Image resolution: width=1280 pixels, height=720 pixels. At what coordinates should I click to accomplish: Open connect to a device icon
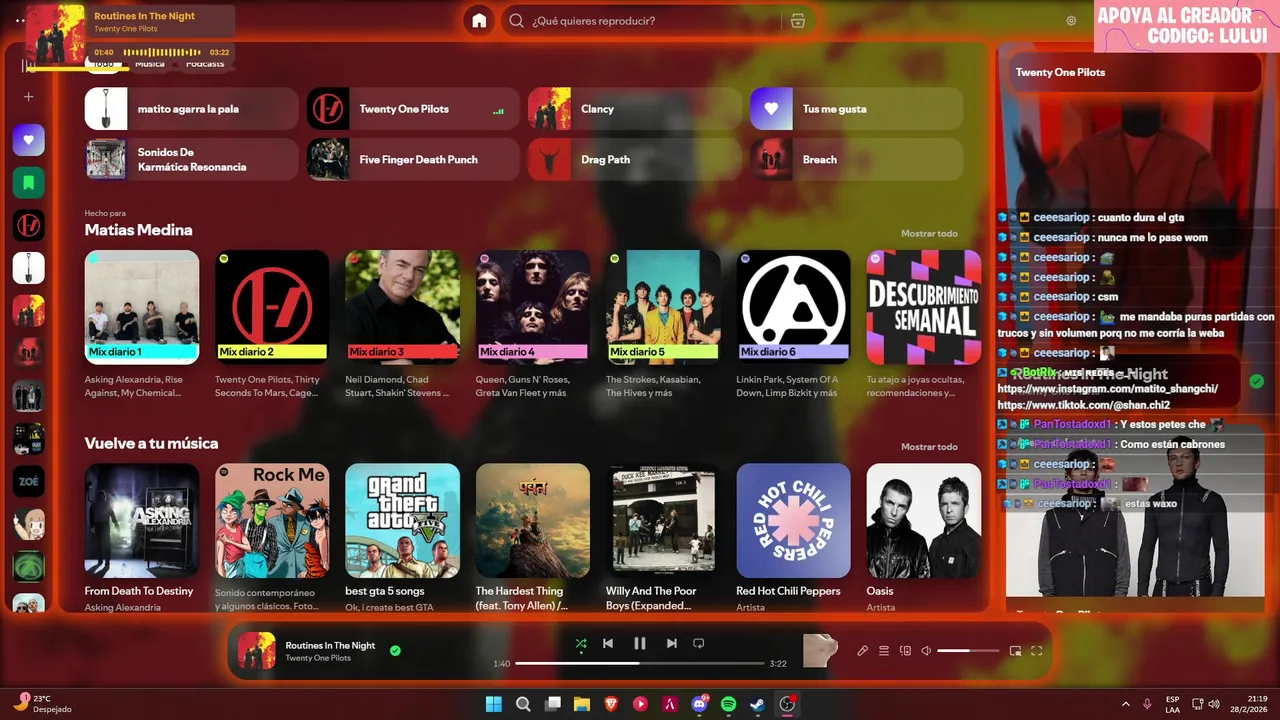tap(905, 651)
